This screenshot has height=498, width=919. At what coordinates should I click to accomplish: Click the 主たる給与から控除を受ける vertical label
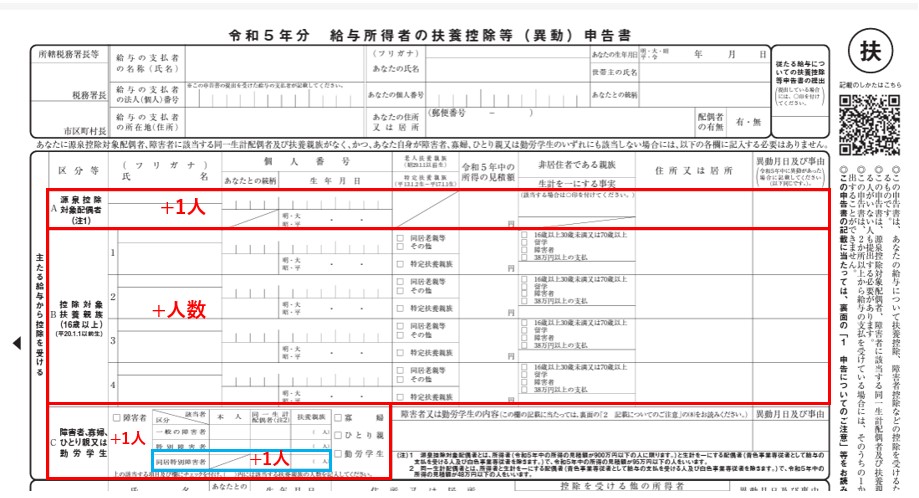tap(39, 314)
